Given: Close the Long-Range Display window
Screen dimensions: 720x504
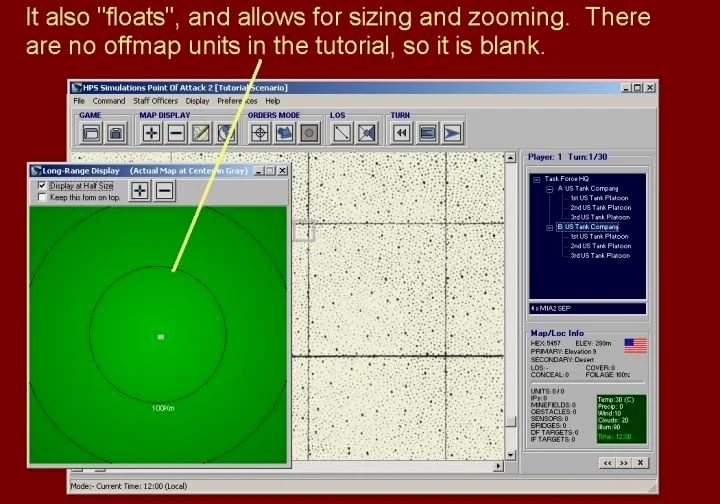Looking at the screenshot, I should [x=282, y=171].
